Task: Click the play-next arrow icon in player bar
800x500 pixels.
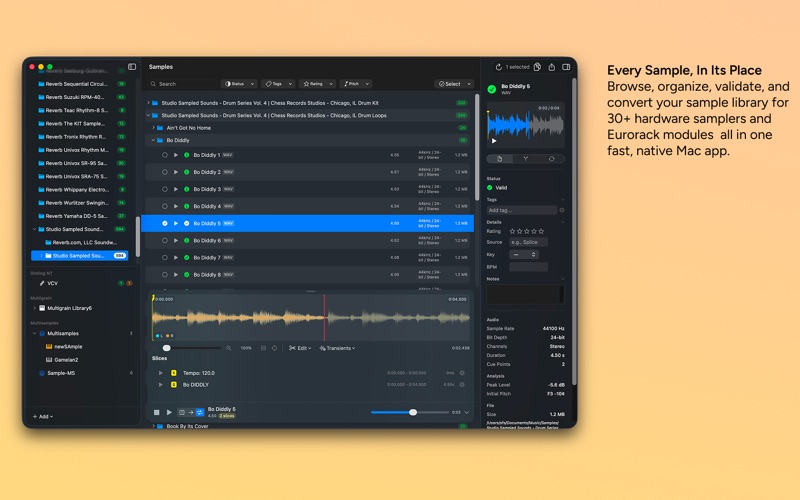Action: pyautogui.click(x=191, y=412)
